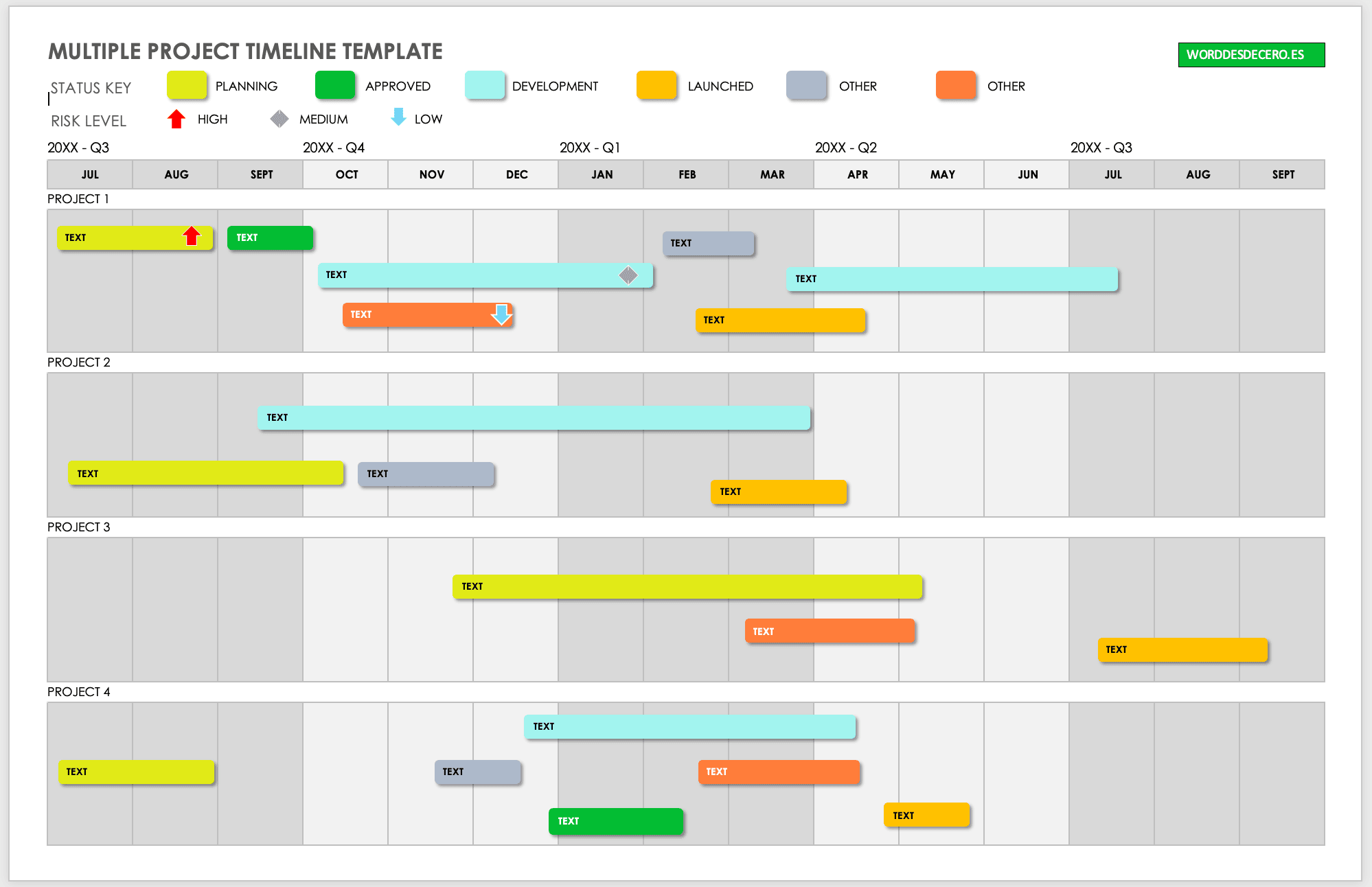Select Project 1 green approved task bar
This screenshot has height=887, width=1372.
(270, 238)
